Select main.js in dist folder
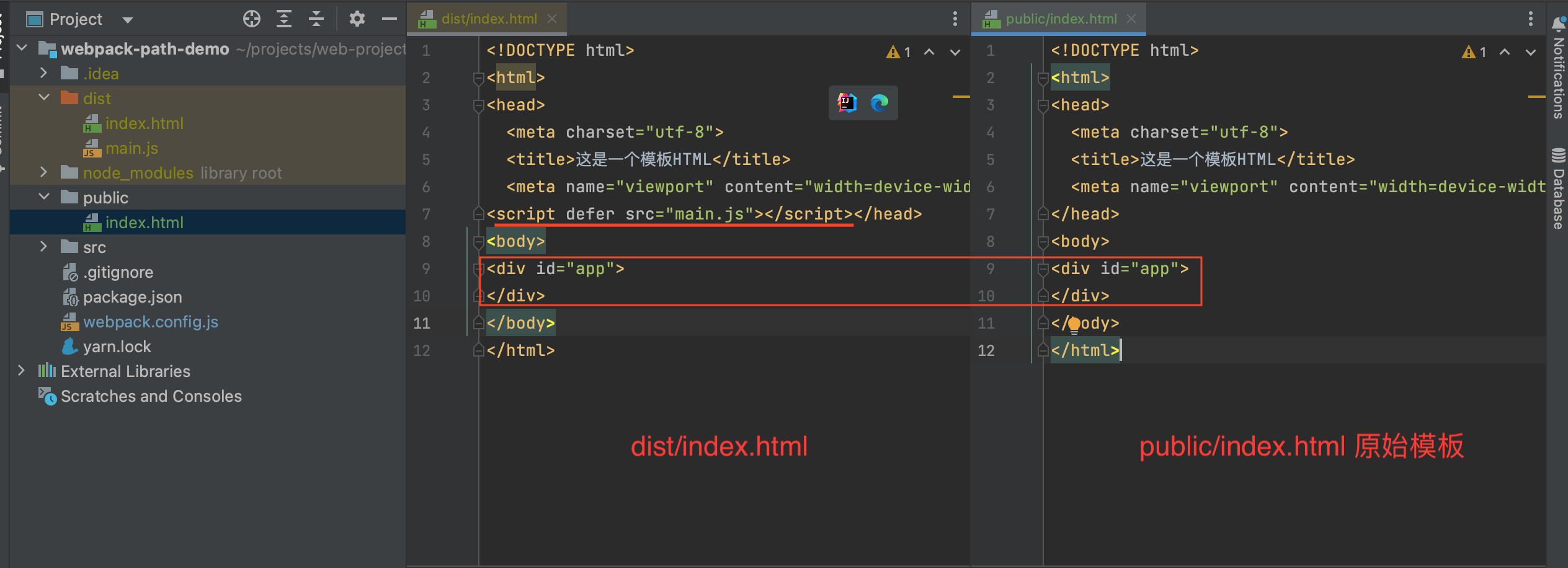 pyautogui.click(x=131, y=148)
